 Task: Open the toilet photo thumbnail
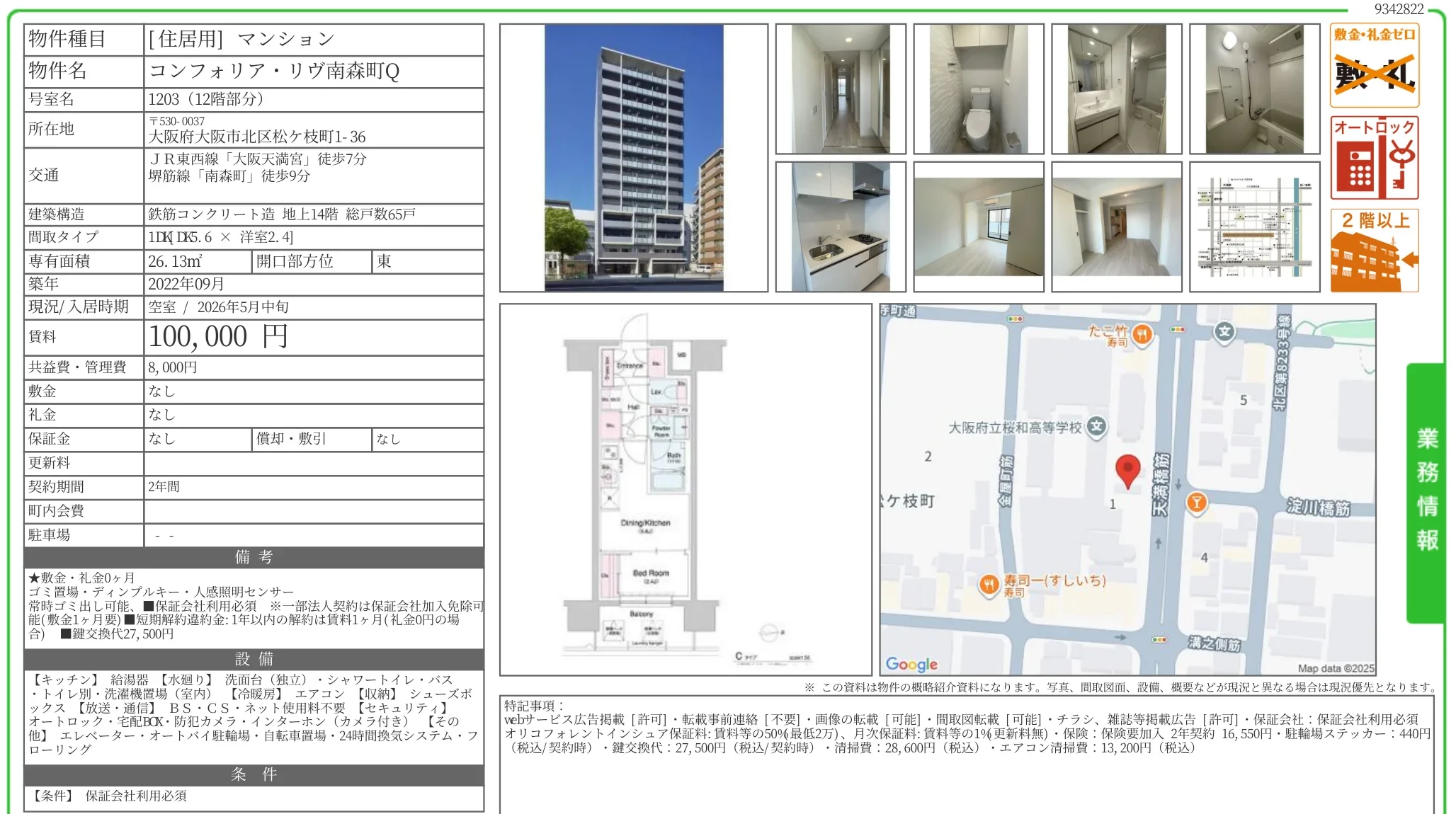[978, 89]
